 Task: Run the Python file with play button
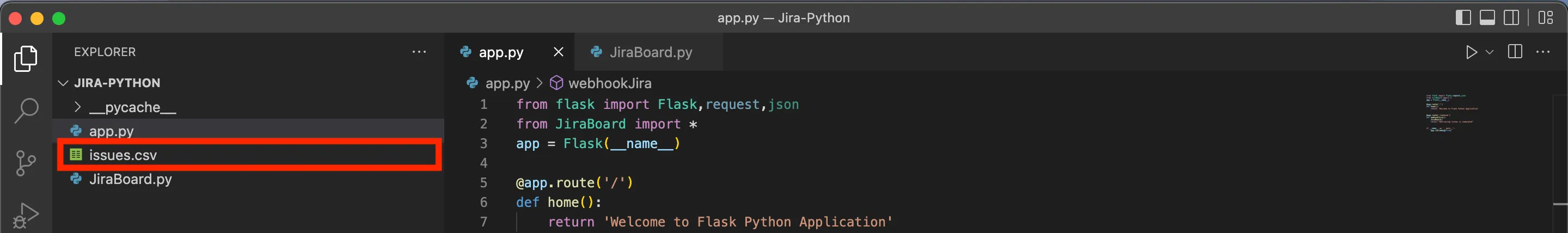pos(1471,52)
